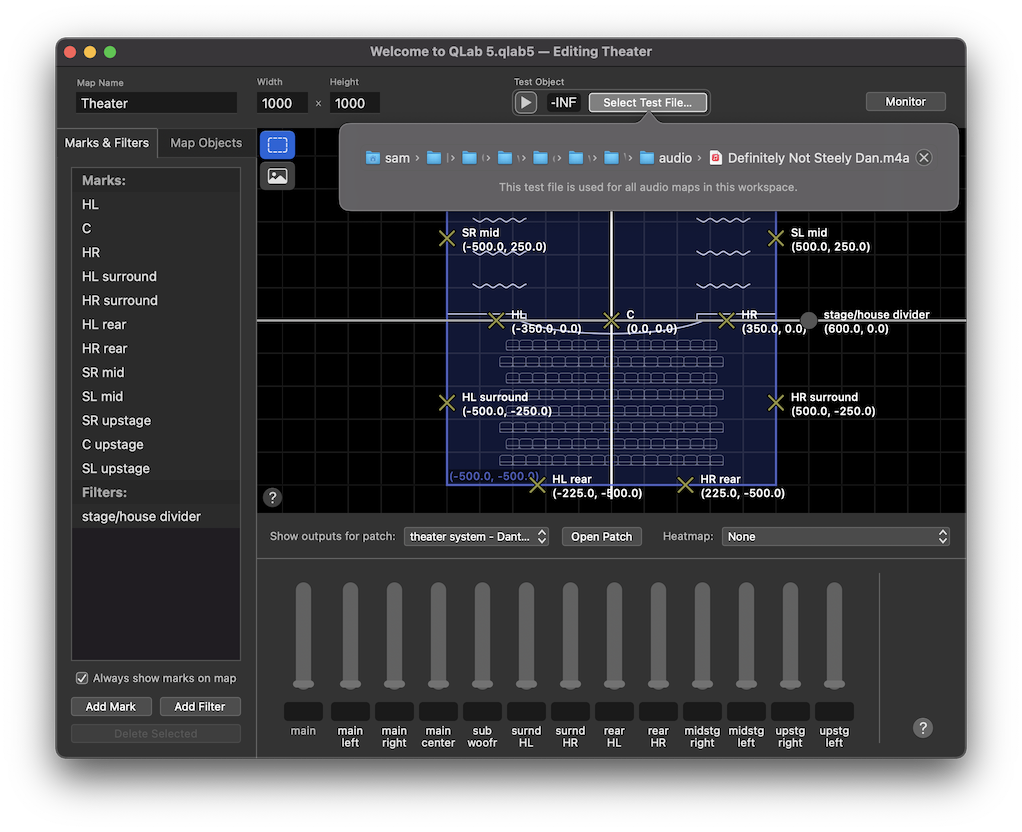The image size is (1022, 832).
Task: Click the background image tool icon
Action: click(277, 176)
